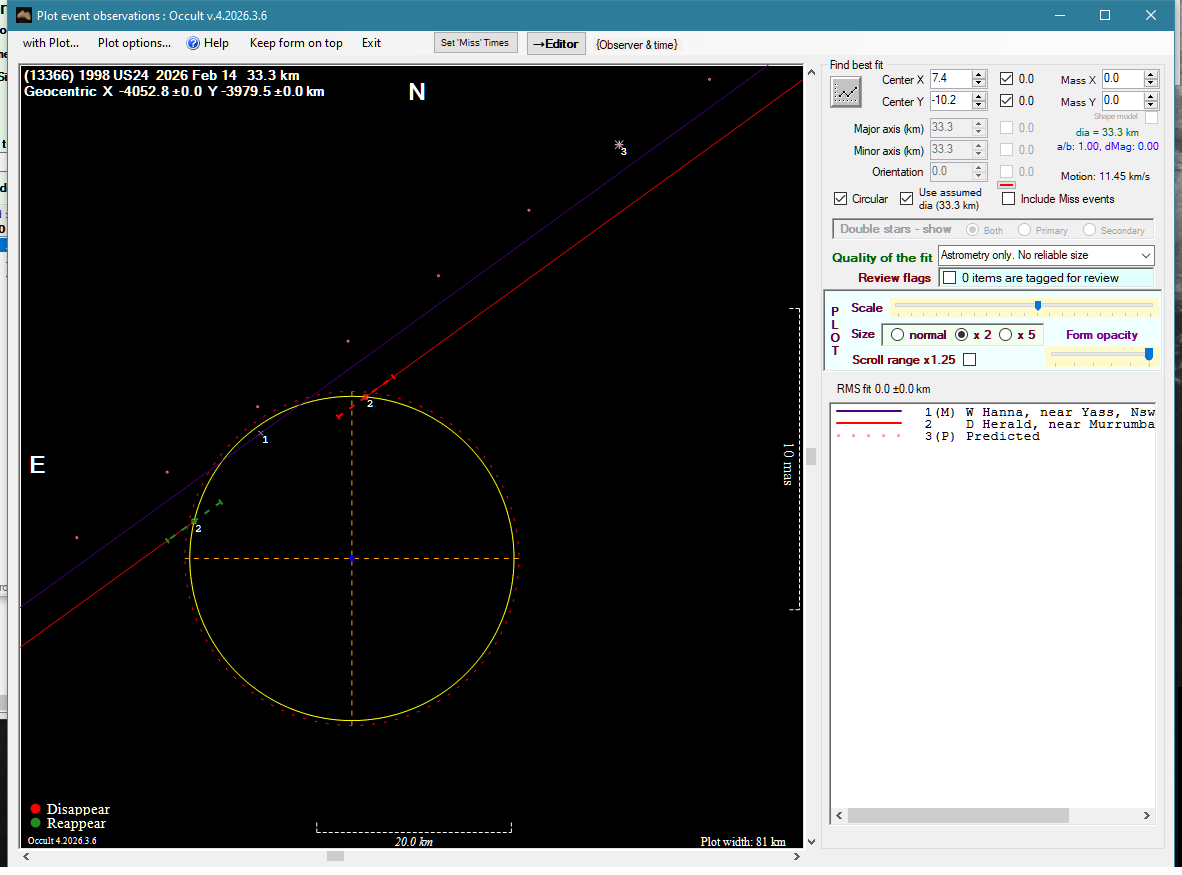The width and height of the screenshot is (1182, 875).
Task: Decrease the Mass Y value with down arrow
Action: (x=1151, y=106)
